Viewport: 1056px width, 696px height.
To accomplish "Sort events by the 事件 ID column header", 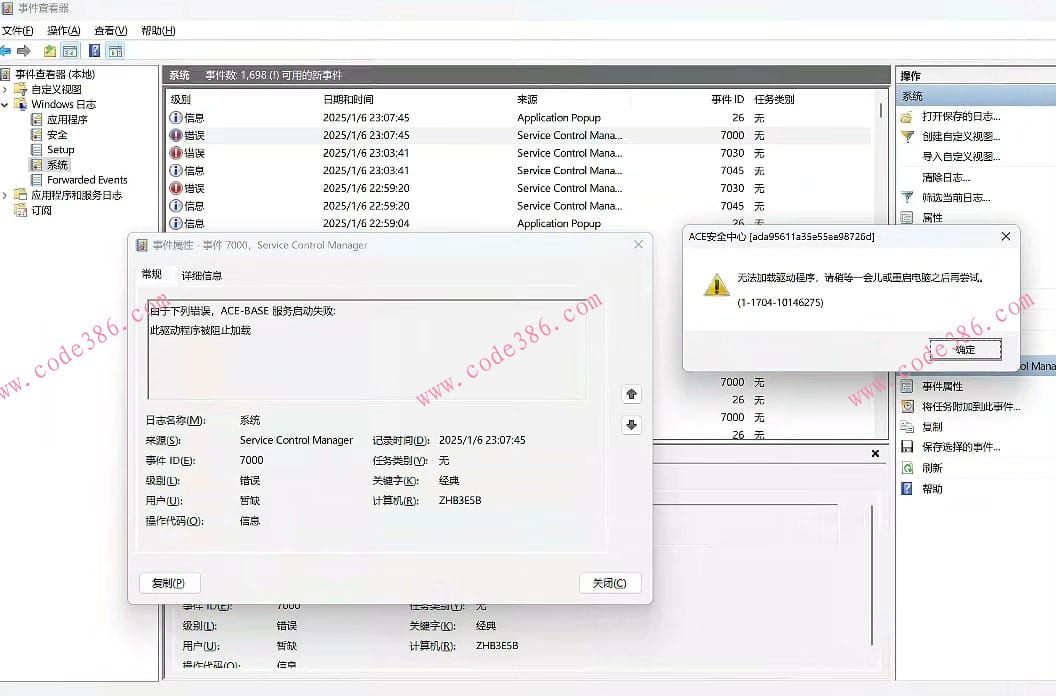I will point(727,100).
